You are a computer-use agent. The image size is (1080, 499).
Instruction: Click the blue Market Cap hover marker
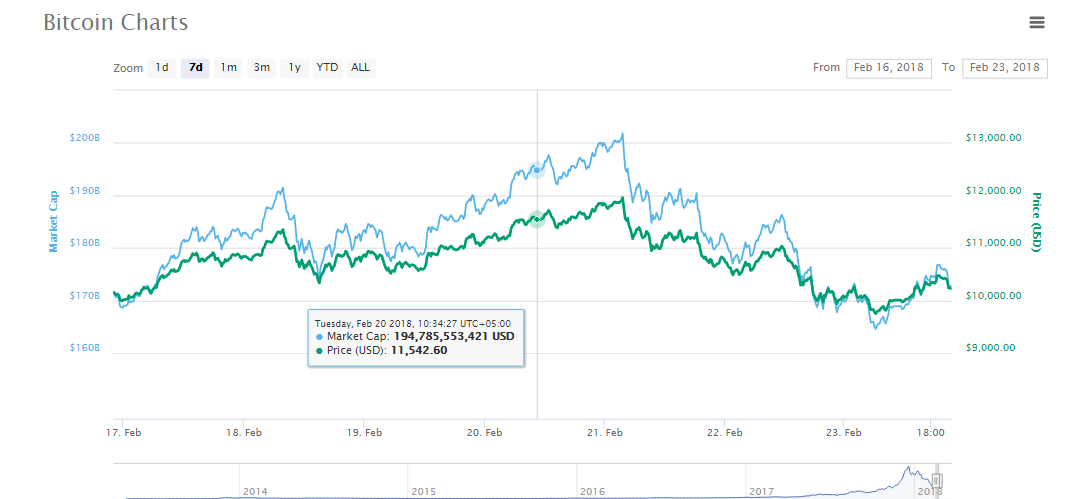pyautogui.click(x=537, y=170)
